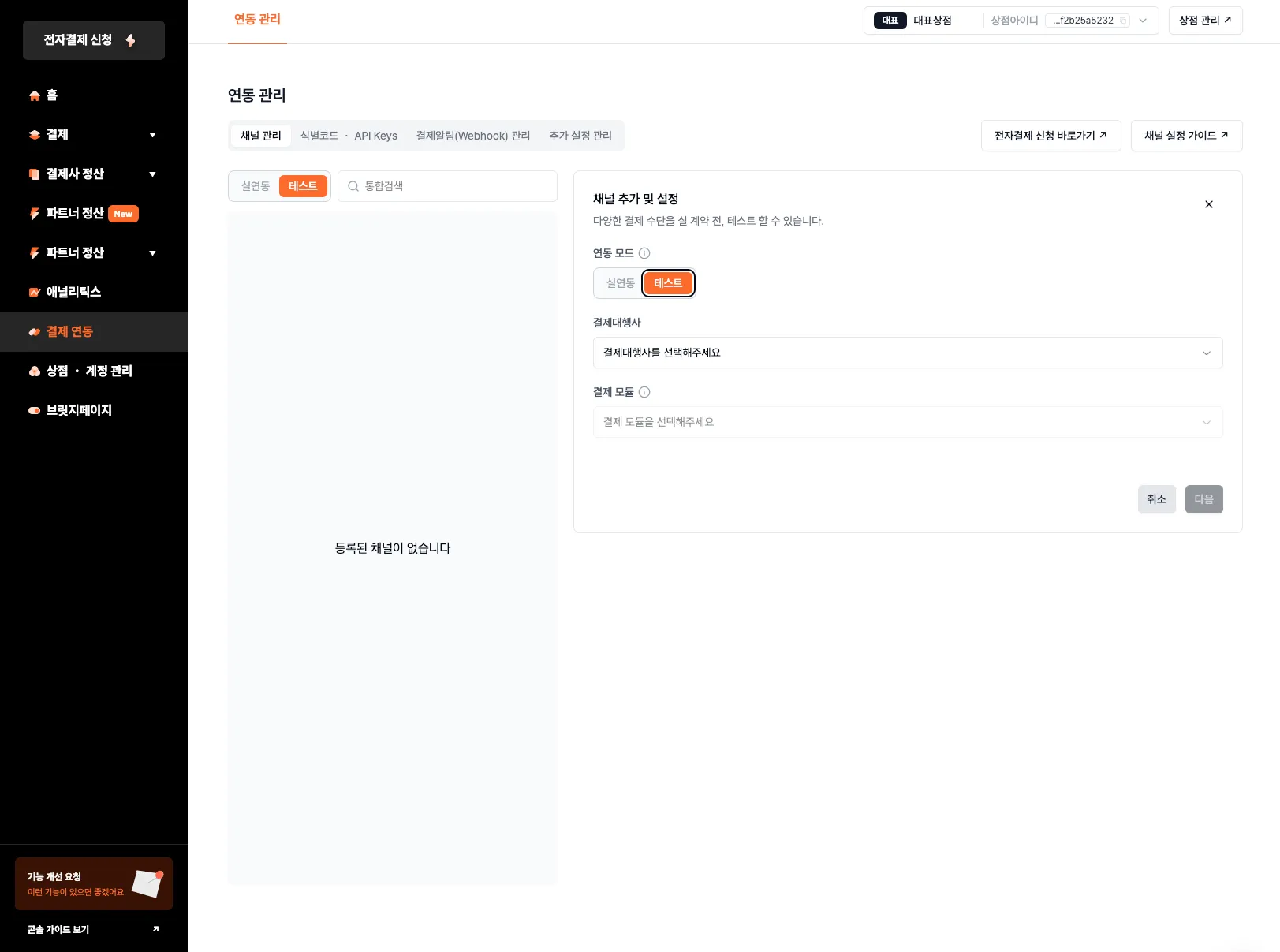
Task: Open the 결제대행사 selection dropdown
Action: point(907,353)
